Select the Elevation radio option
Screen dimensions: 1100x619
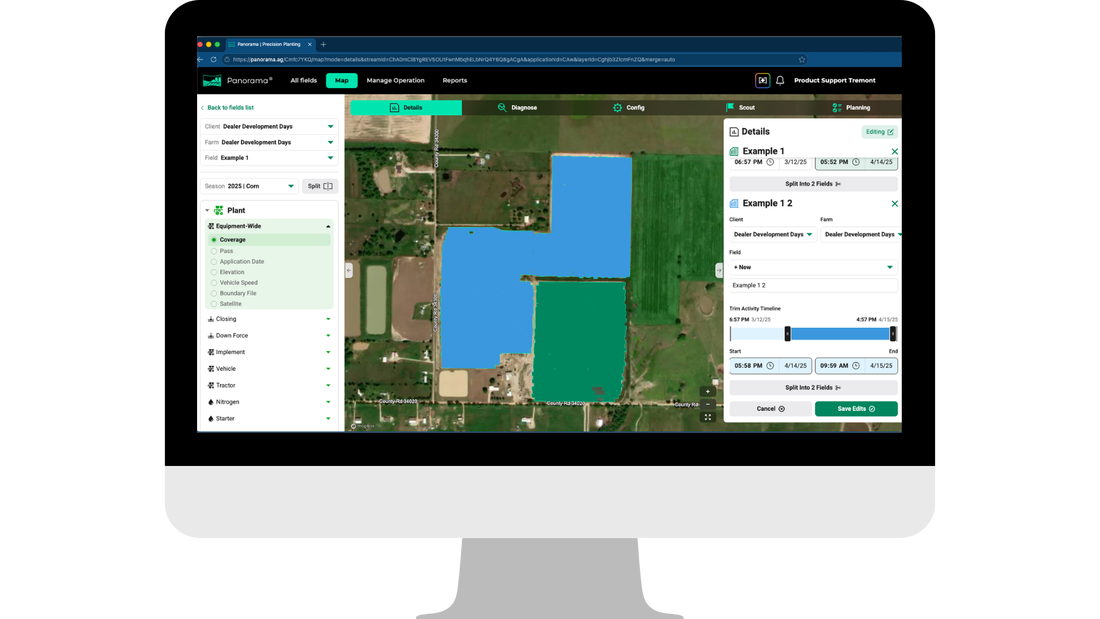[x=214, y=272]
